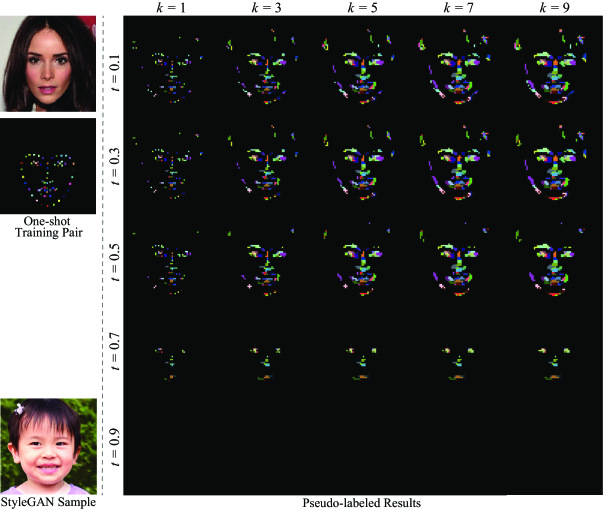Open pseudo-label result for k=5, t=0.1

[x=363, y=64]
